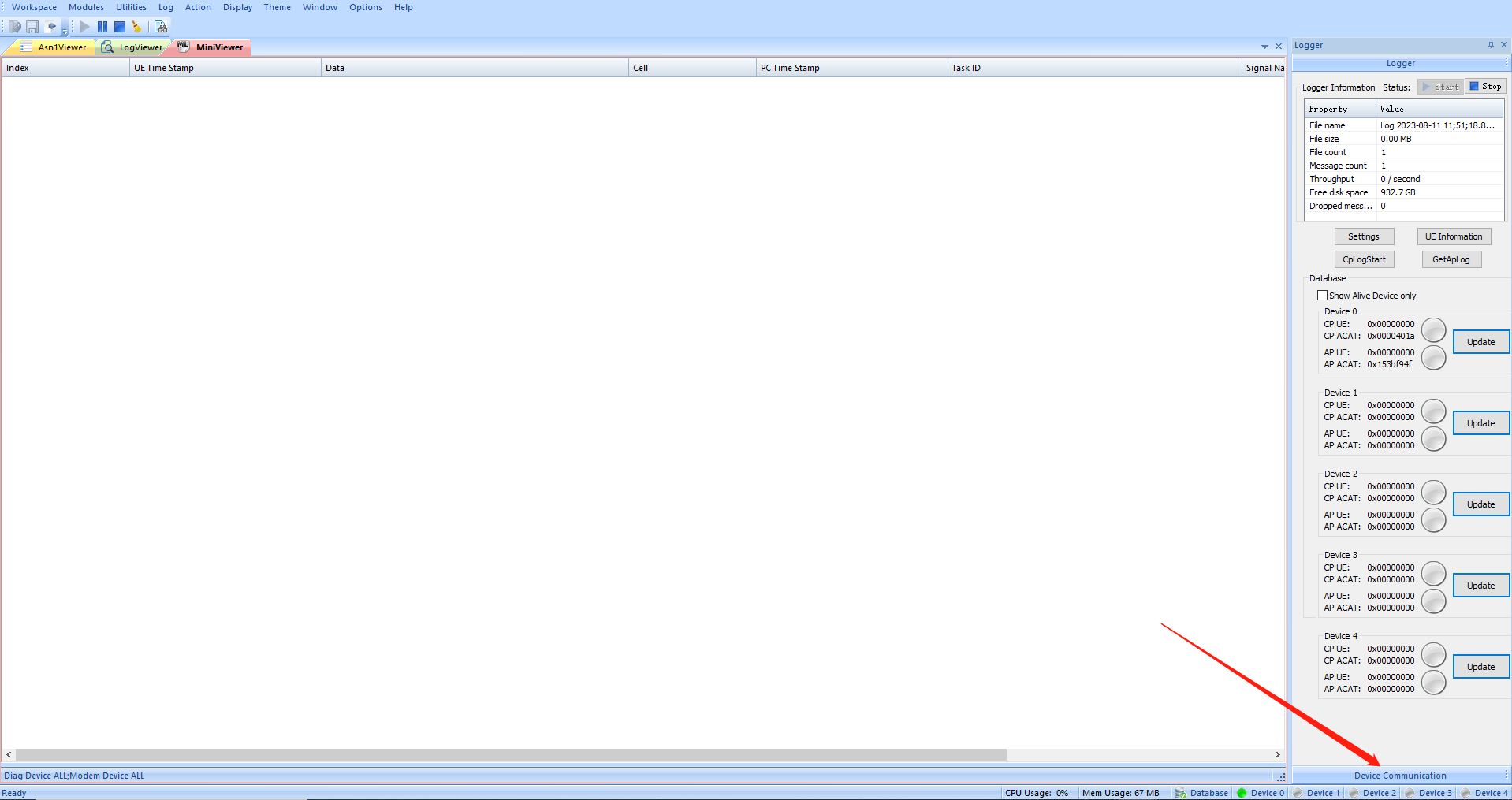Toggle the Device 1 AP round indicator
This screenshot has height=800, width=1512.
1433,439
